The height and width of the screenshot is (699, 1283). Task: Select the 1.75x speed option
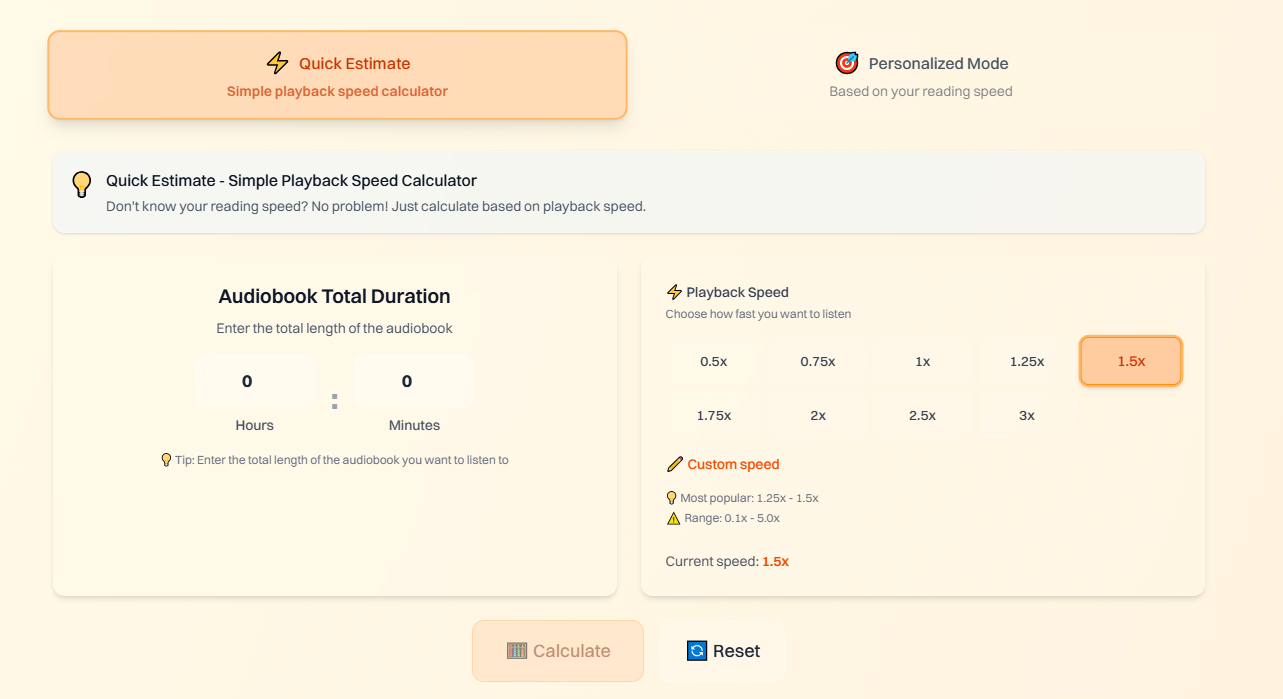(714, 415)
